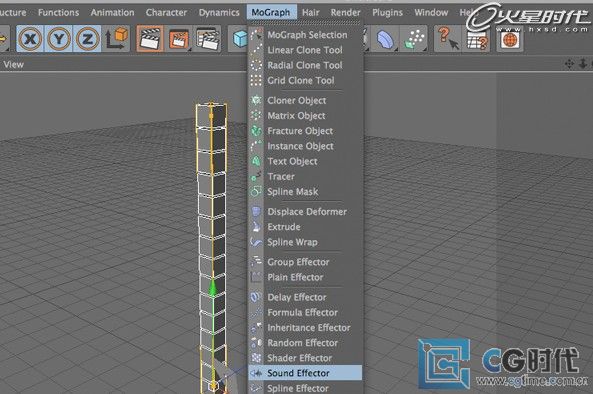Select Spline Mask entry
The image size is (593, 394).
click(x=305, y=191)
